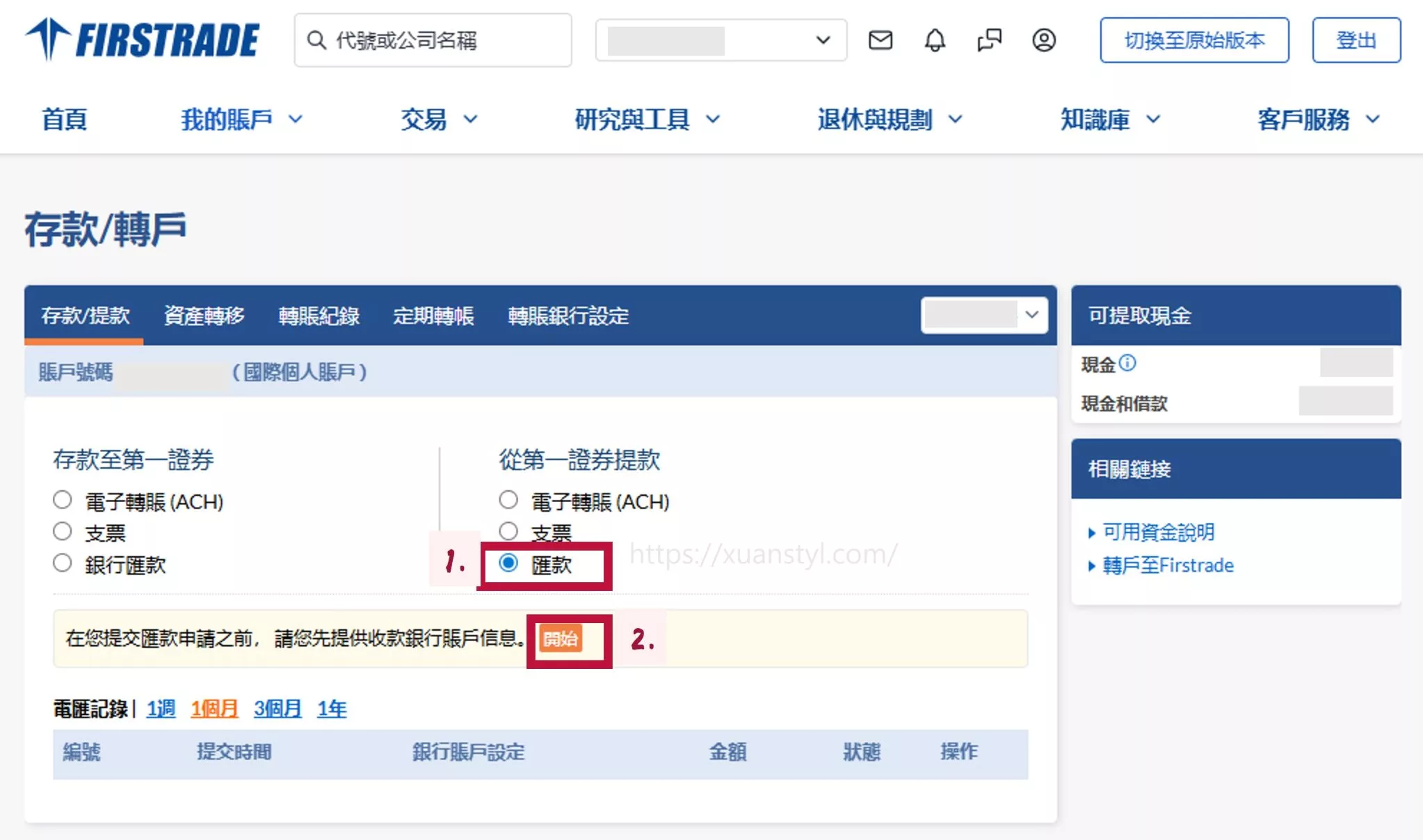The width and height of the screenshot is (1423, 840).
Task: Open the user profile icon
Action: pyautogui.click(x=1043, y=40)
